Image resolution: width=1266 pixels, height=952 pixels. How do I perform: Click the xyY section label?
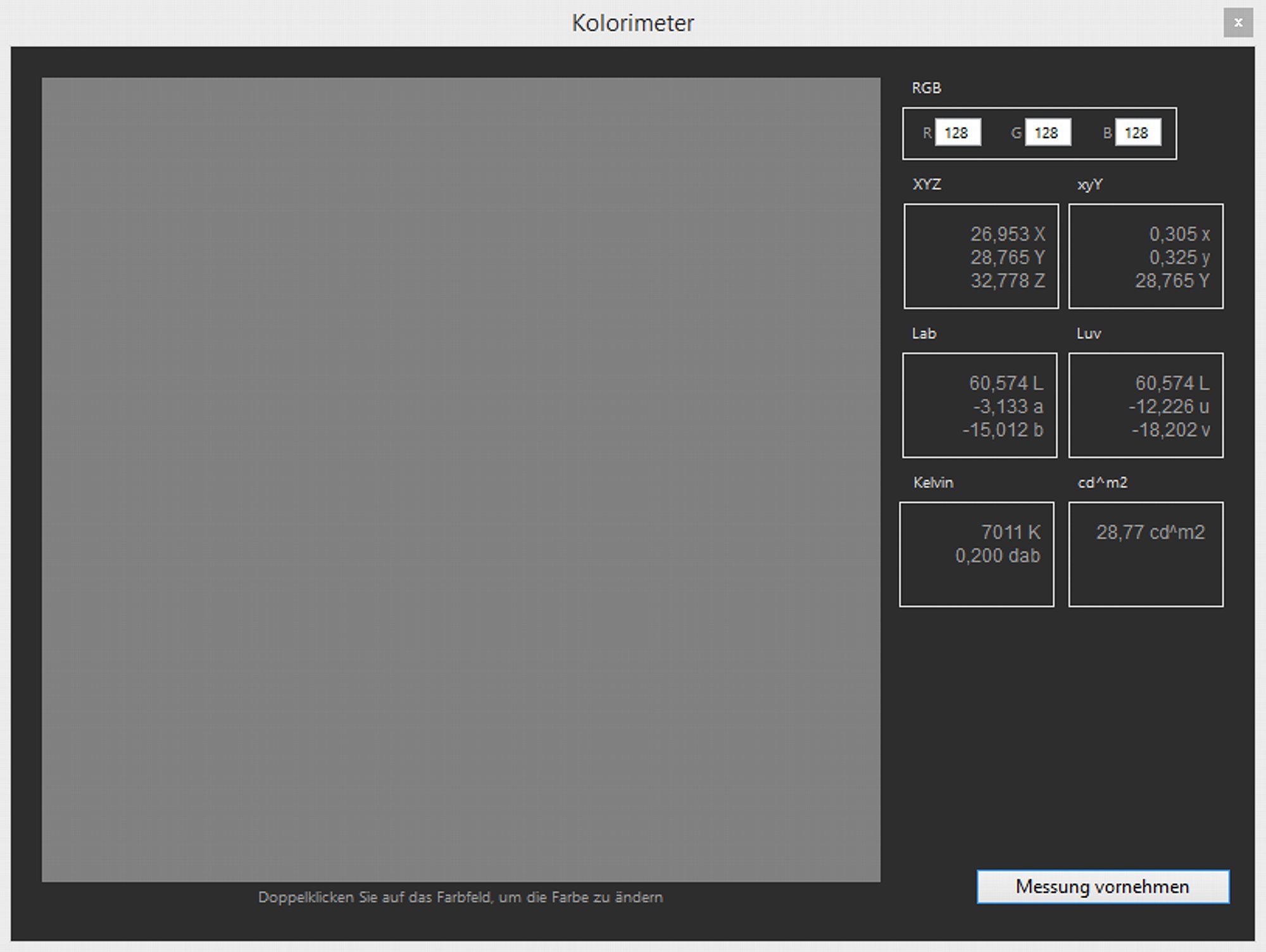coord(1090,185)
